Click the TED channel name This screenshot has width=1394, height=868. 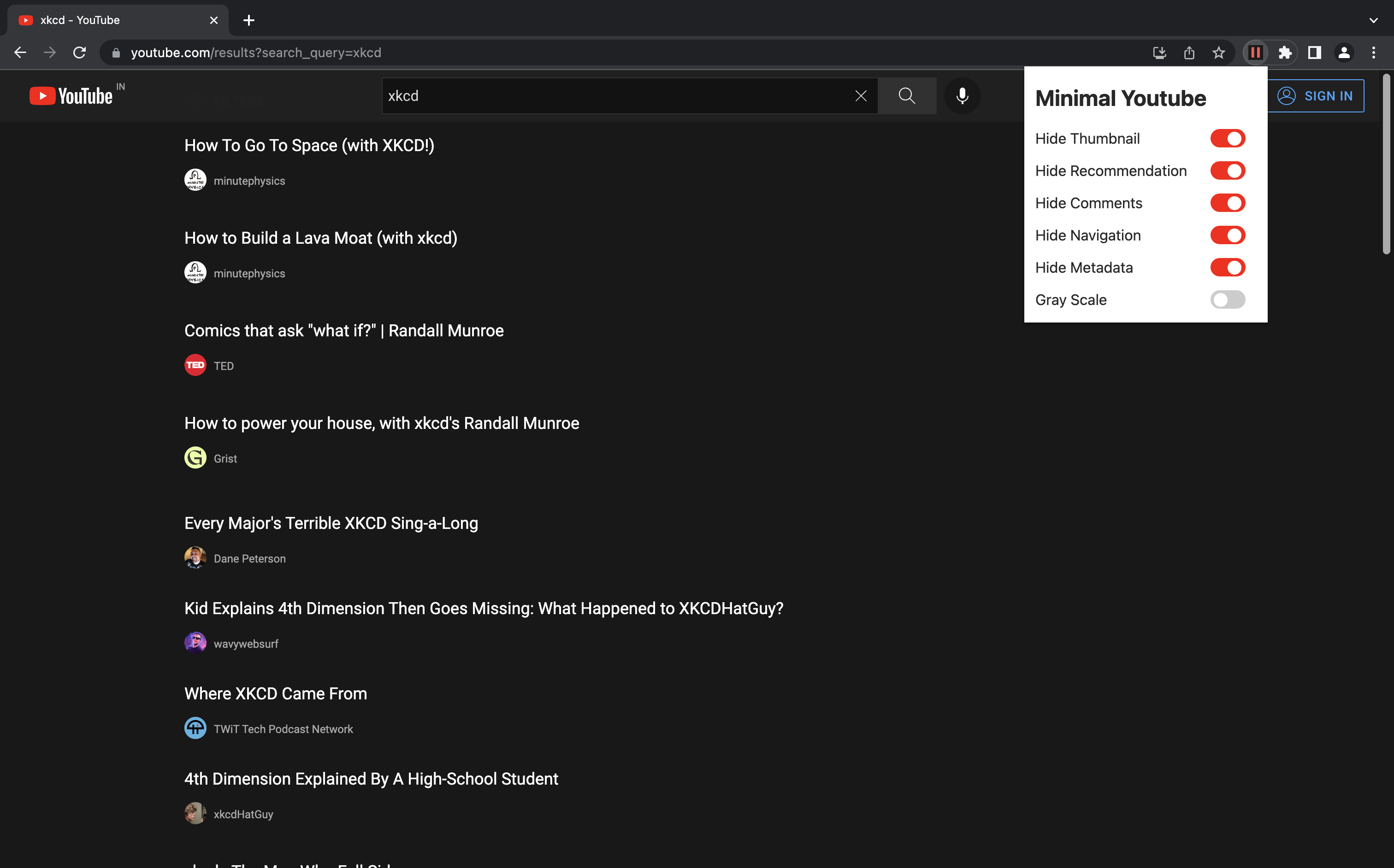pyautogui.click(x=224, y=366)
